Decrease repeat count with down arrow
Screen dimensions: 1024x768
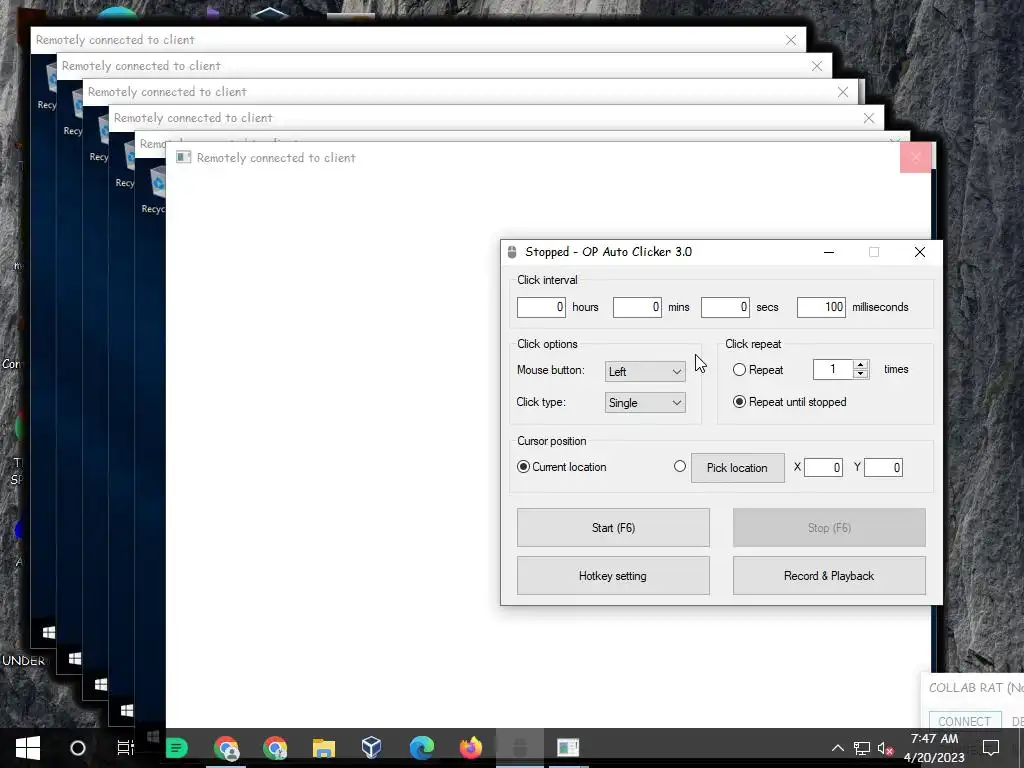click(861, 374)
